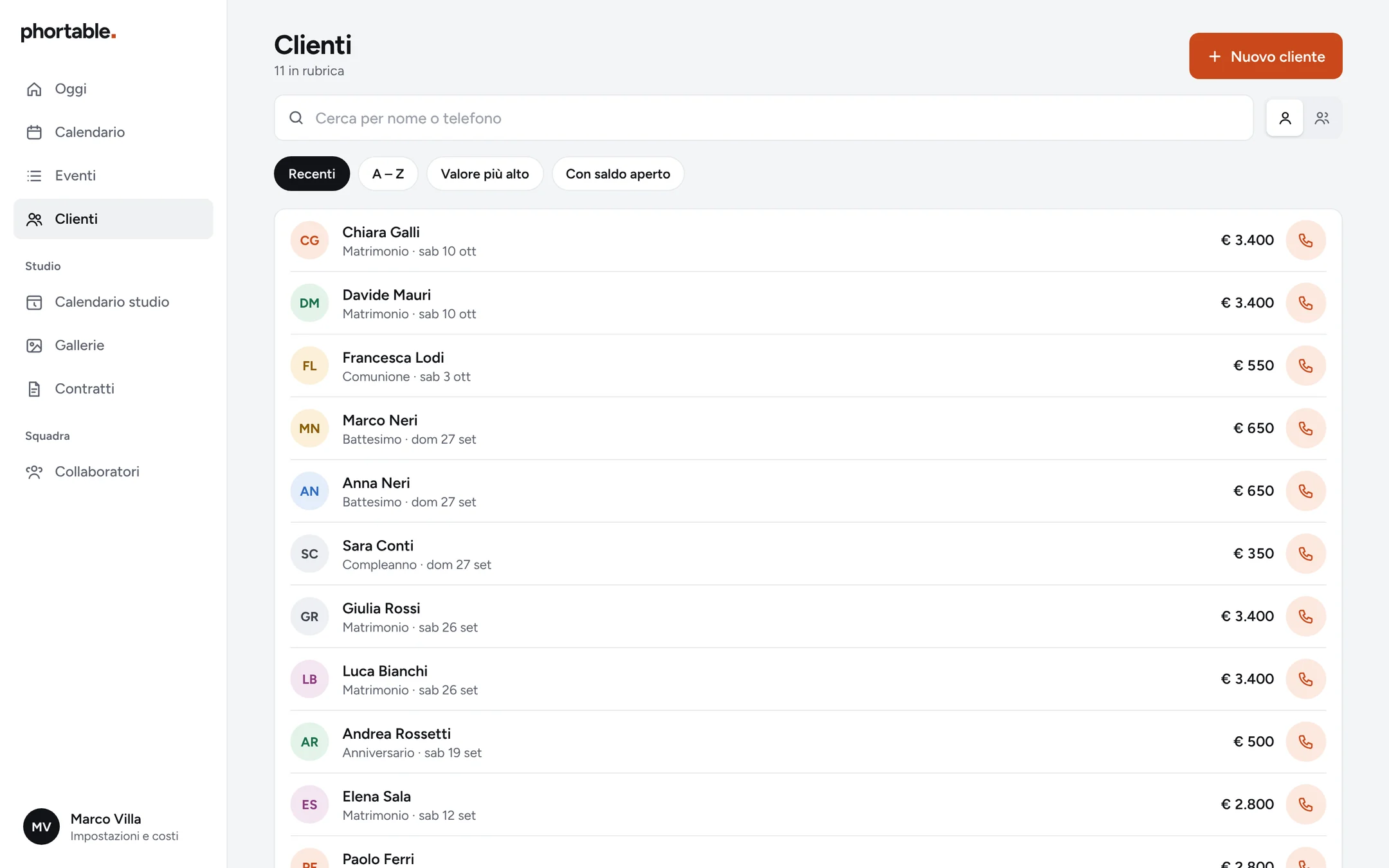Switch to single-person view toggle
Image resolution: width=1389 pixels, height=868 pixels.
point(1285,118)
